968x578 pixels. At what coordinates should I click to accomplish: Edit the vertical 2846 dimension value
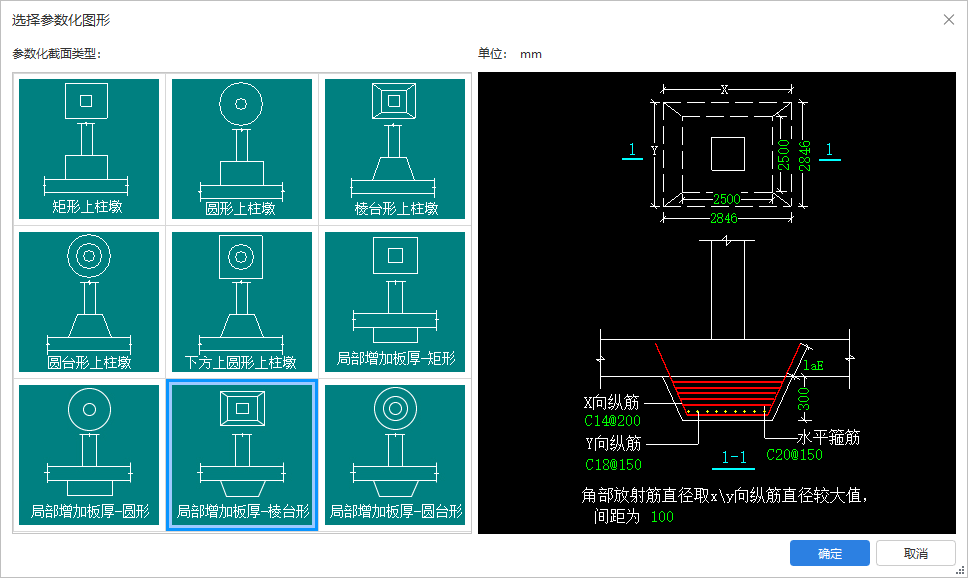click(804, 156)
